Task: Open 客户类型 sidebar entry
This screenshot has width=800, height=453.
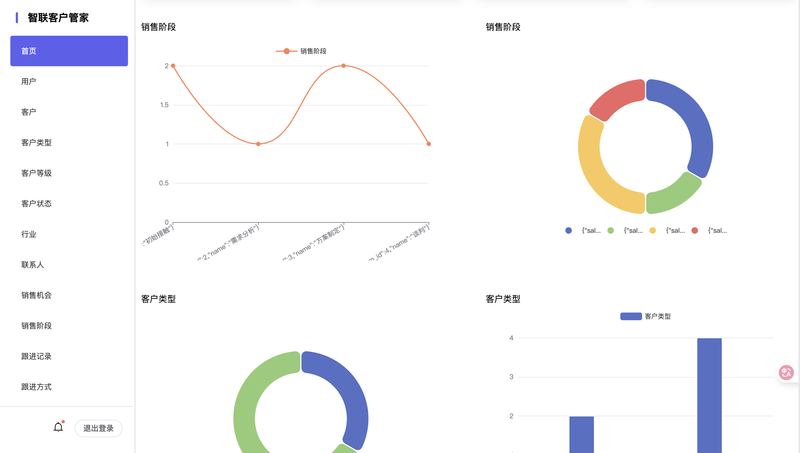Action: [69, 143]
